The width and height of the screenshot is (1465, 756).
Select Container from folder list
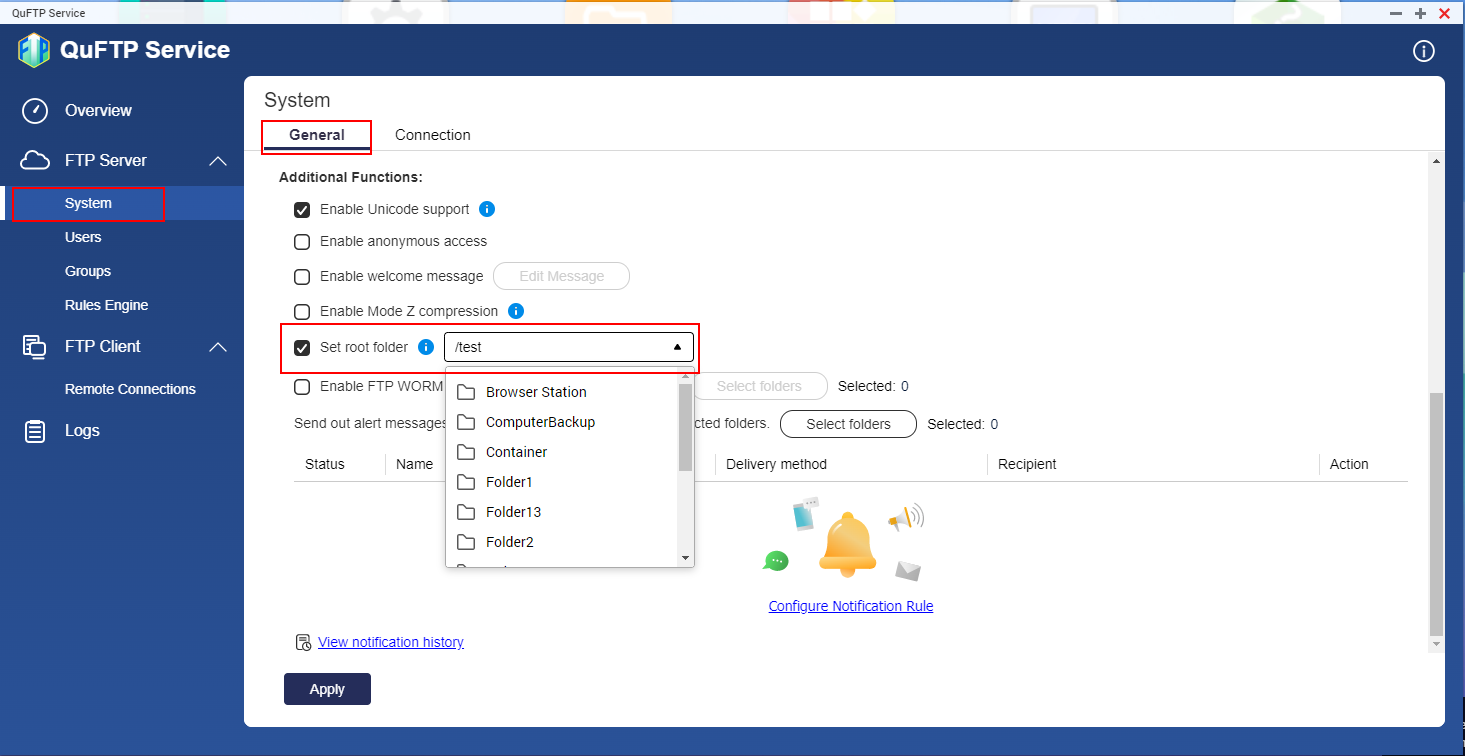562,452
